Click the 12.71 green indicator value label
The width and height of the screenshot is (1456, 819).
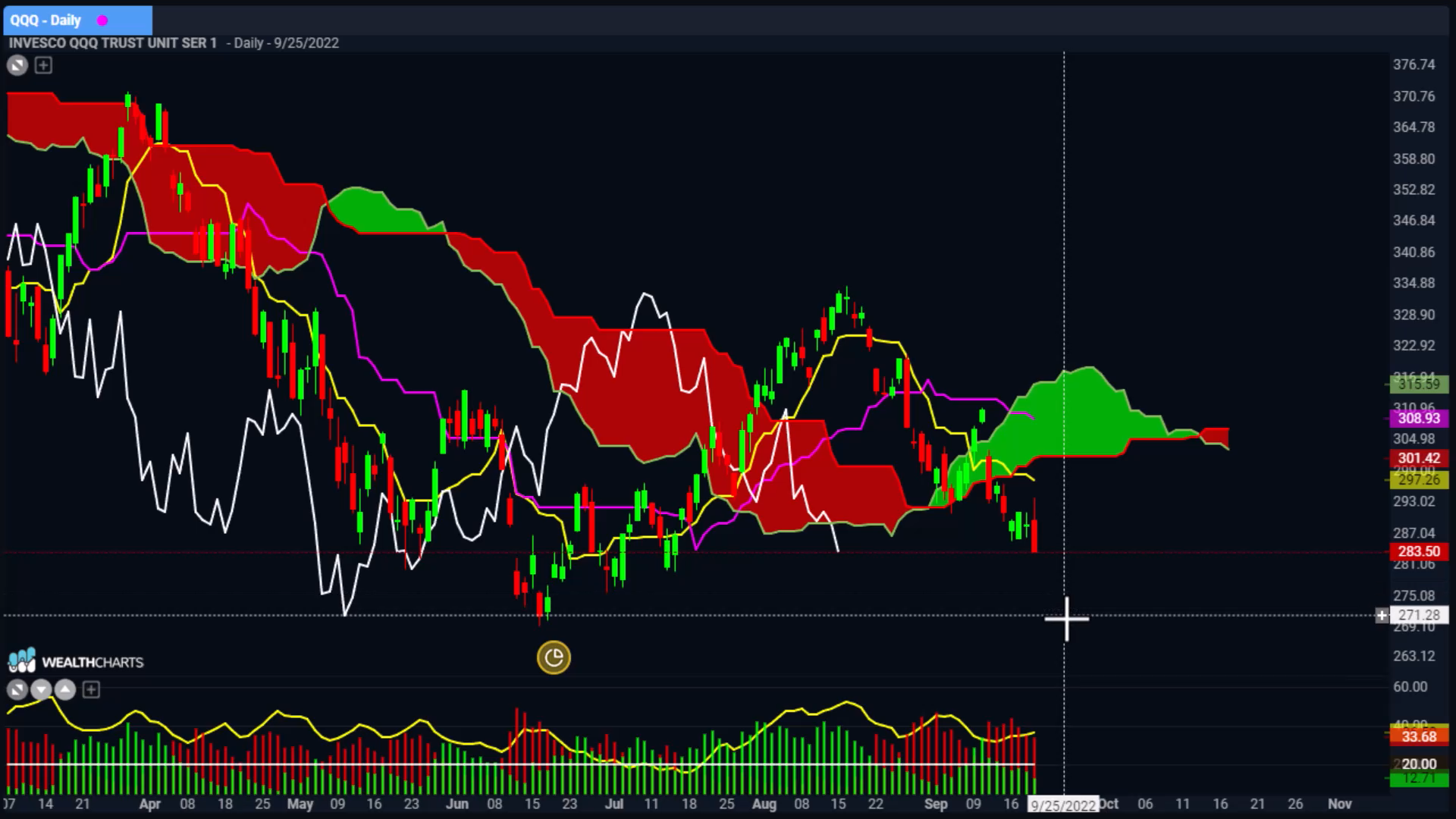1419,779
